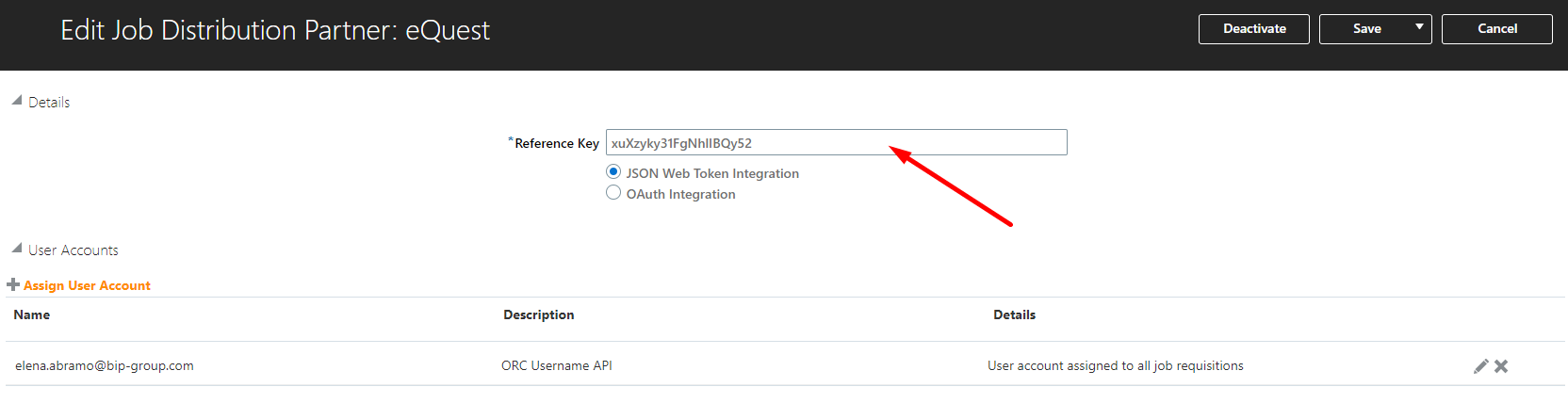Click the Edit Job Distribution Partner: eQuest title
The image size is (1568, 403).
[x=275, y=30]
